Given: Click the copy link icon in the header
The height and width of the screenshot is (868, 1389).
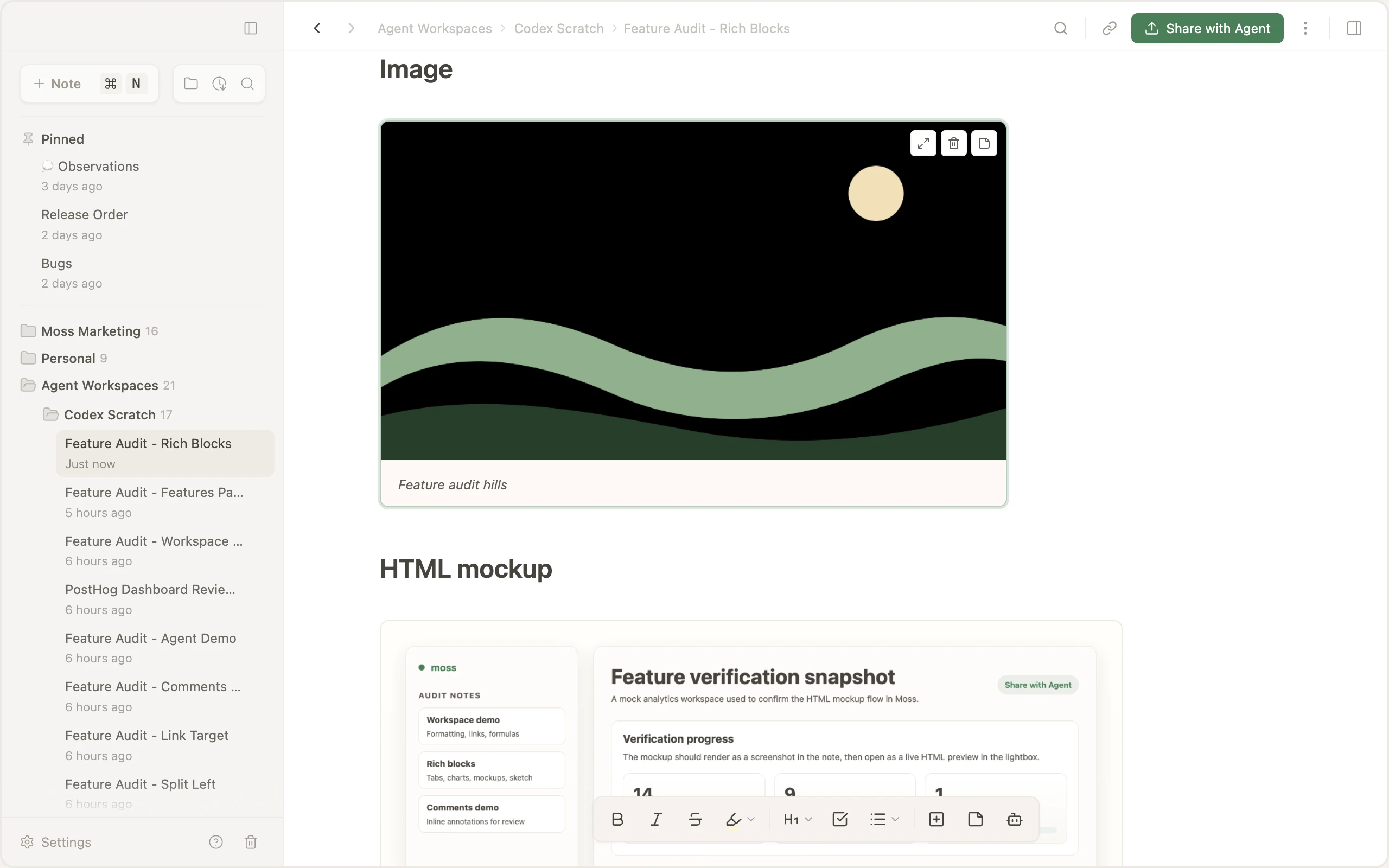Looking at the screenshot, I should (x=1109, y=28).
